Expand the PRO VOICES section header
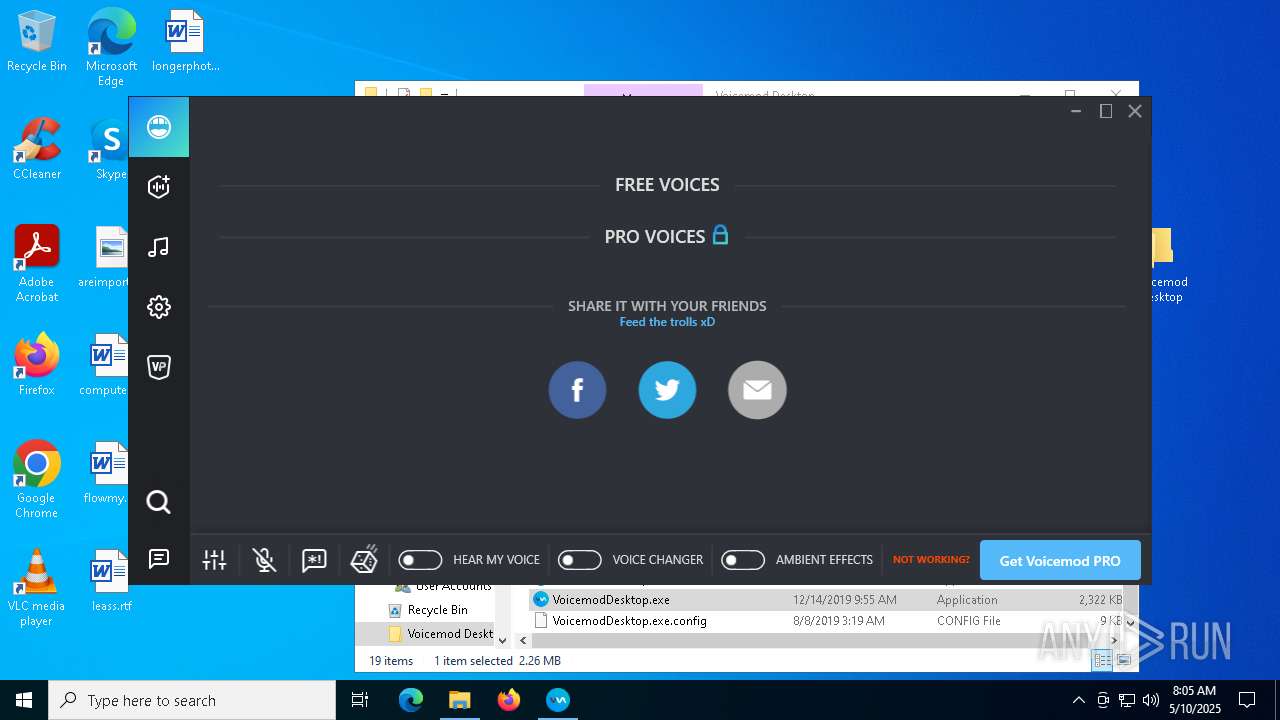Screen dimensions: 1280x720 coord(655,237)
